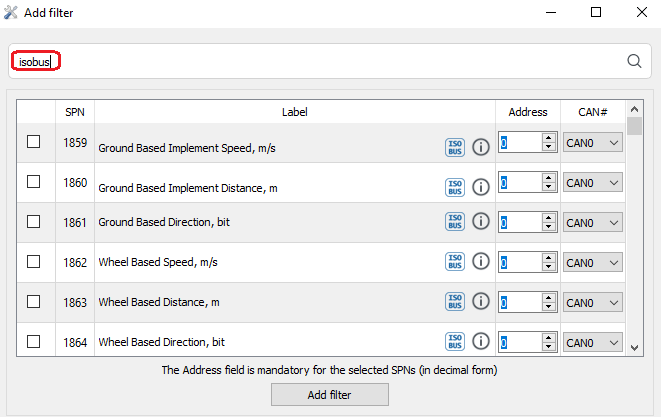Tick the checkbox for SPN 1863
Viewport: 661px width, 417px height.
34,302
